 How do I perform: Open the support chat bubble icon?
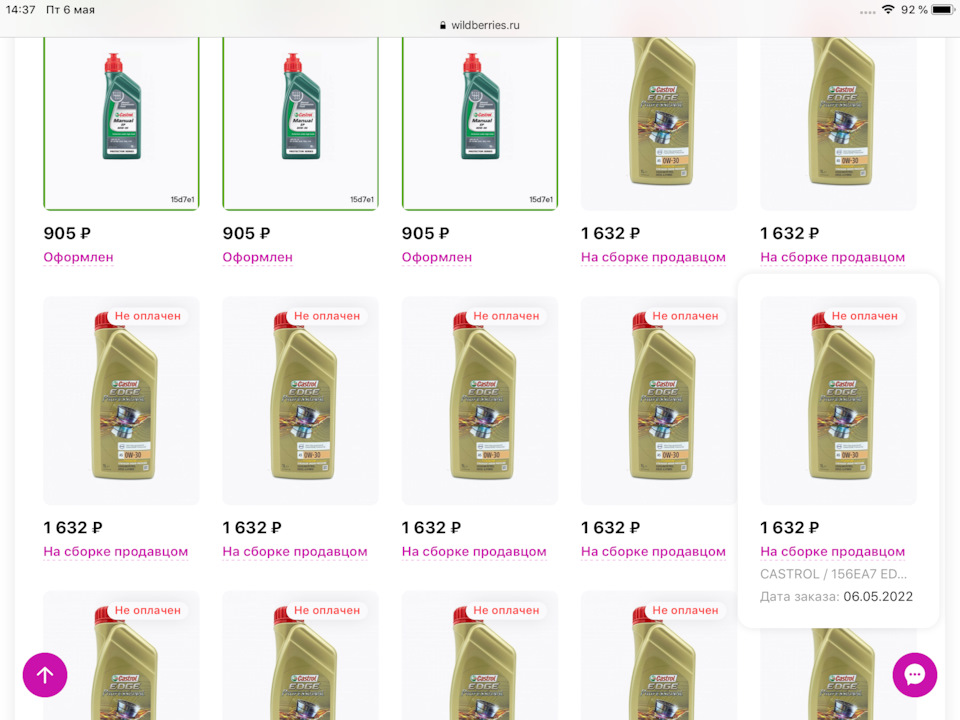pos(915,675)
